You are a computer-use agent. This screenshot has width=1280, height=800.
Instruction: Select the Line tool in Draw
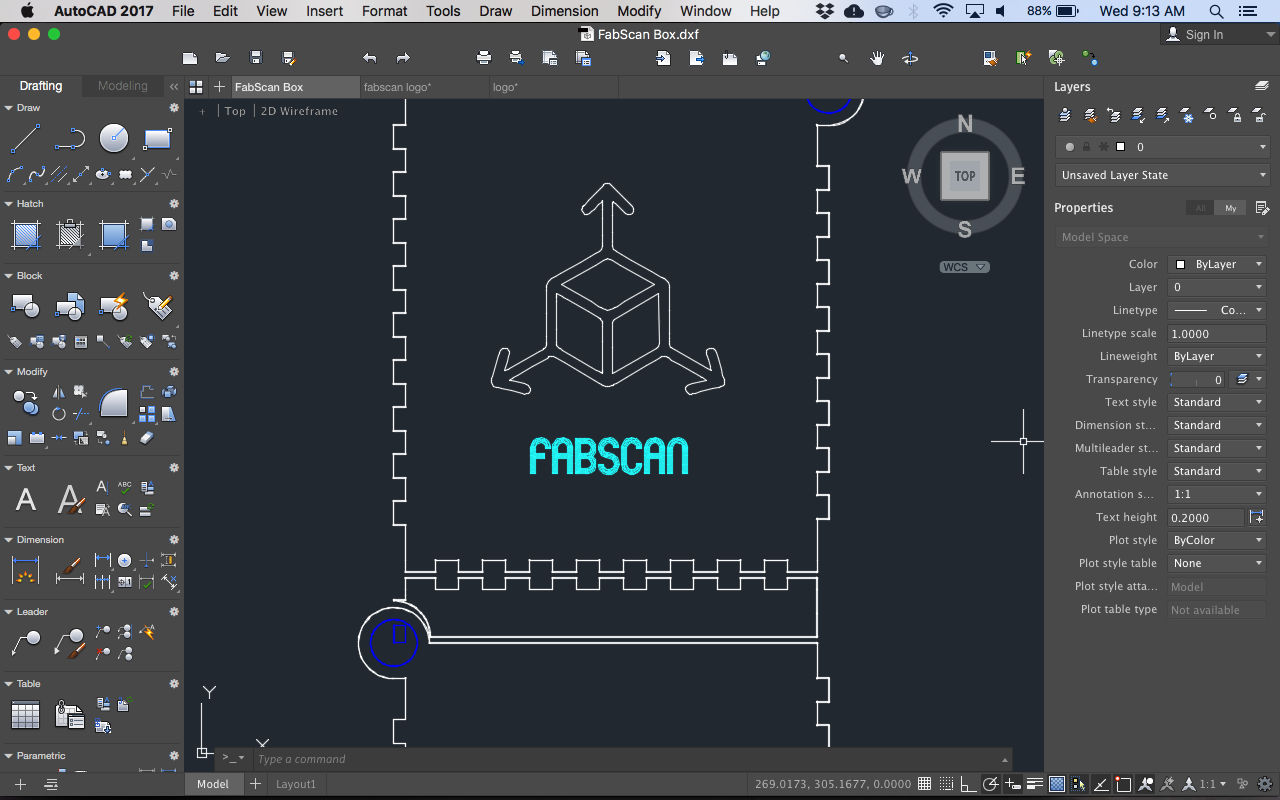(25, 139)
